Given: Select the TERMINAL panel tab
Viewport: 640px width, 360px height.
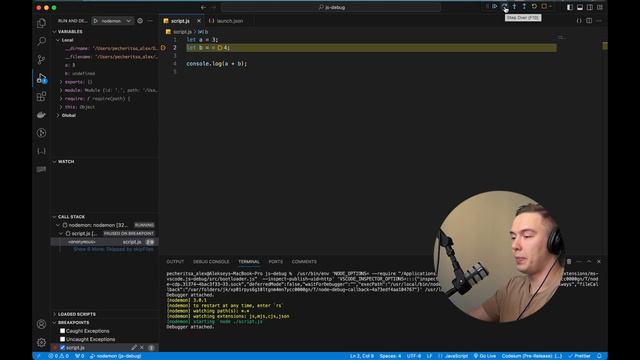Looking at the screenshot, I should (249, 262).
